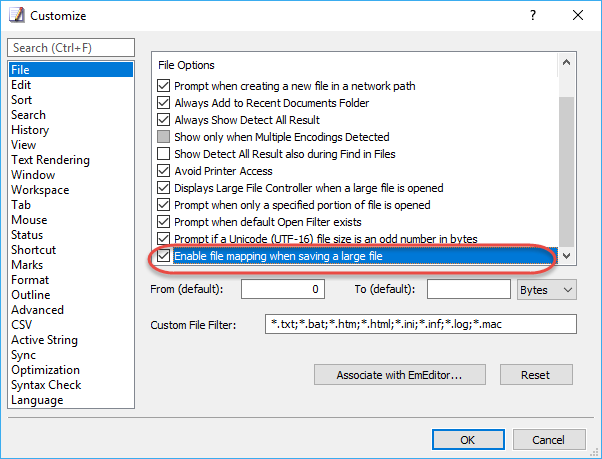Select the Syntax Check category
602x459 pixels.
pyautogui.click(x=46, y=385)
